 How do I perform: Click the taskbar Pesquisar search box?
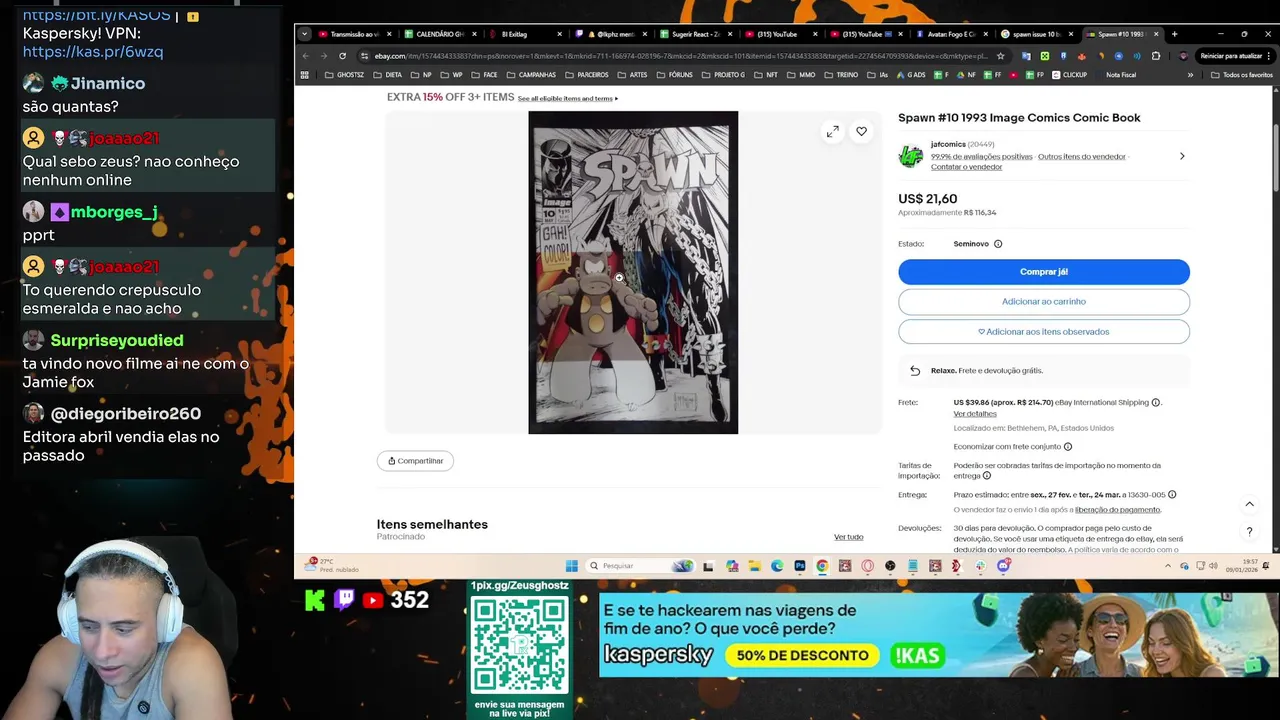pyautogui.click(x=640, y=566)
